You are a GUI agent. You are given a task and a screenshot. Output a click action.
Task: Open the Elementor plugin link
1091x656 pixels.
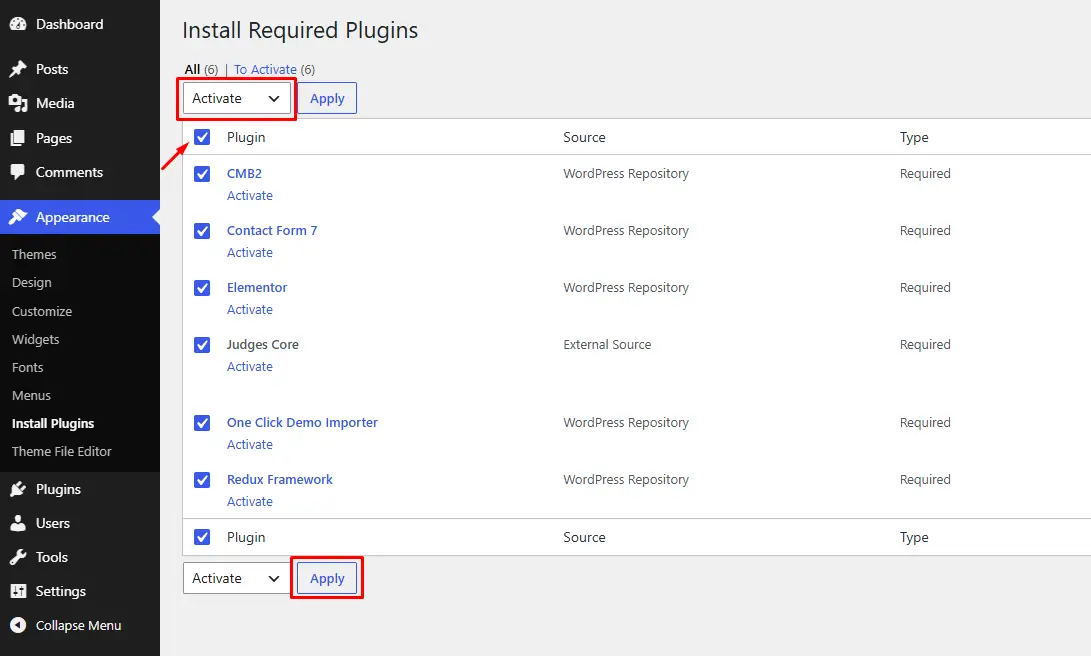click(257, 287)
